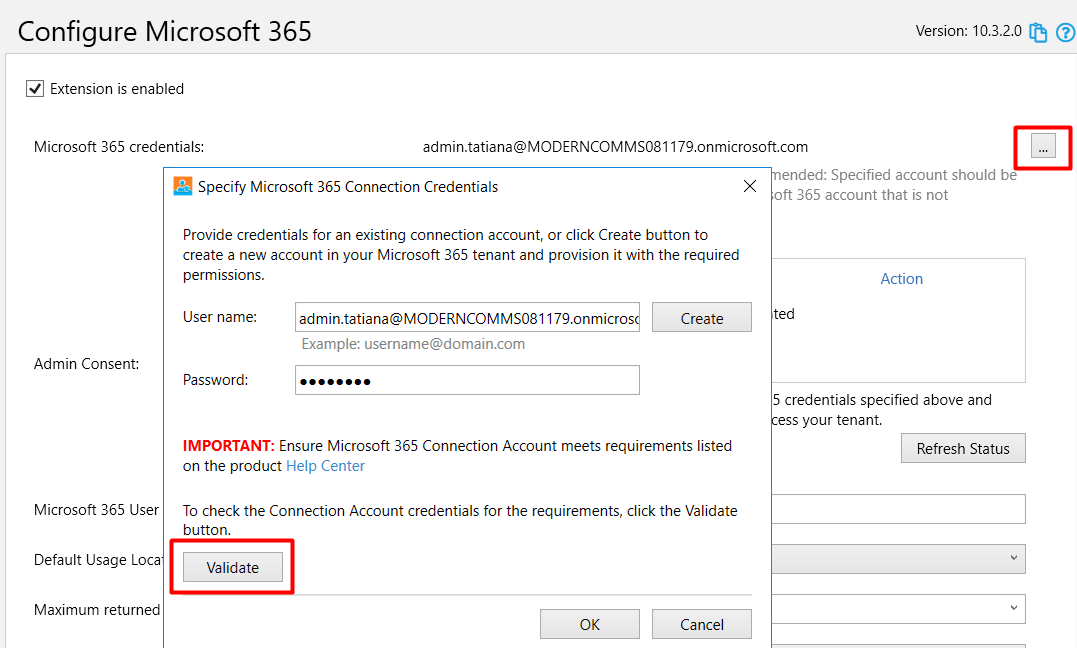Focus the Password field

[x=467, y=380]
